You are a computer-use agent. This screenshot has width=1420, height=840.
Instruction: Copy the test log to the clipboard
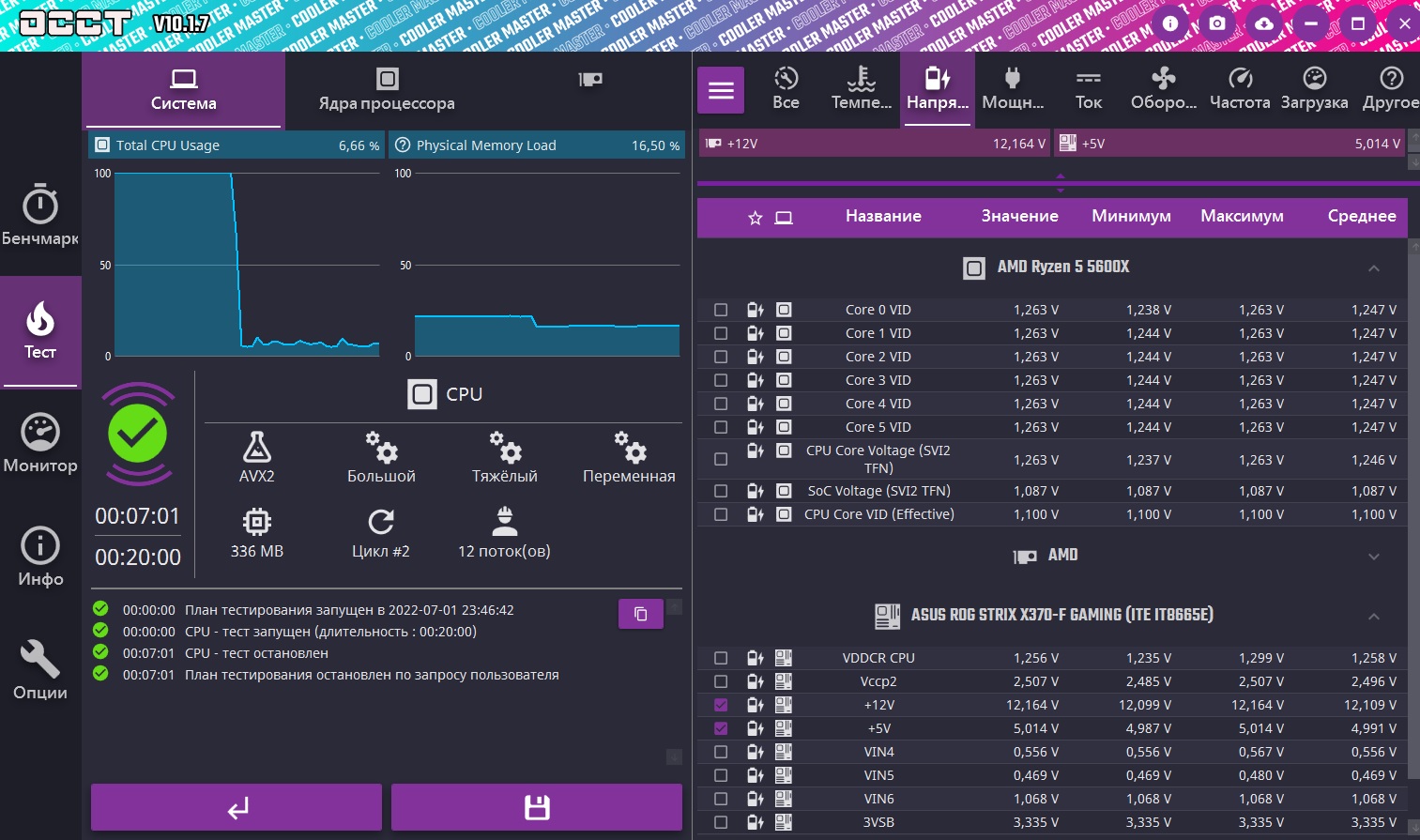coord(641,614)
